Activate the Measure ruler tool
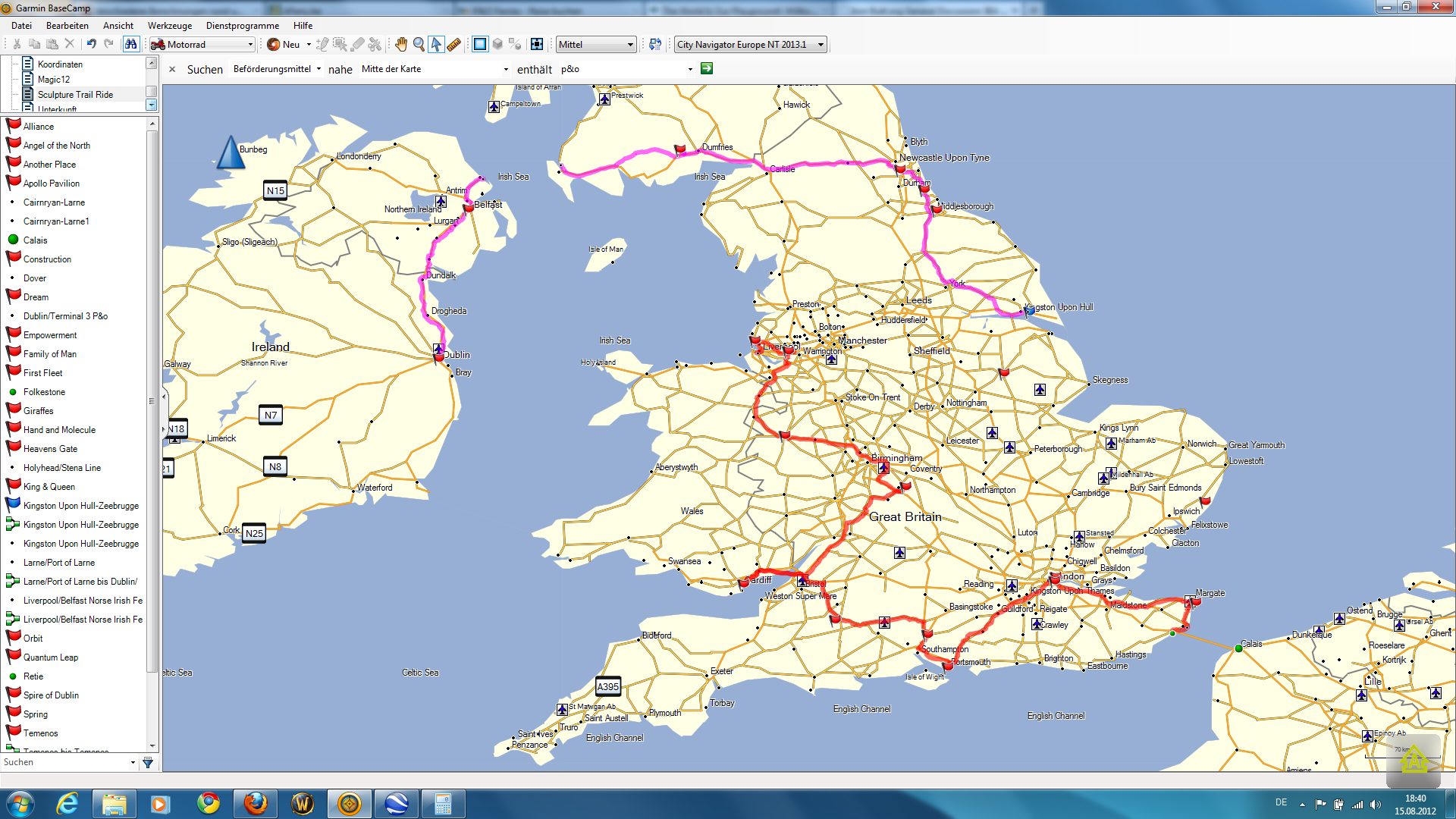The width and height of the screenshot is (1456, 819). point(454,45)
